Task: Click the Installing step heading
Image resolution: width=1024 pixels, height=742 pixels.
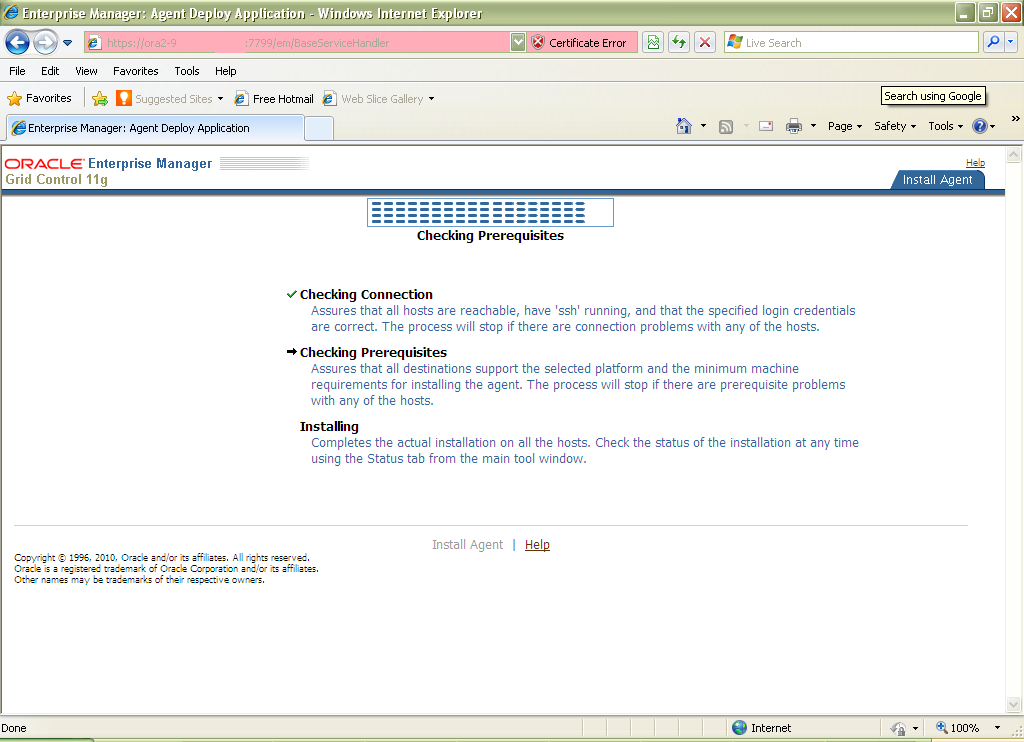Action: pyautogui.click(x=329, y=427)
